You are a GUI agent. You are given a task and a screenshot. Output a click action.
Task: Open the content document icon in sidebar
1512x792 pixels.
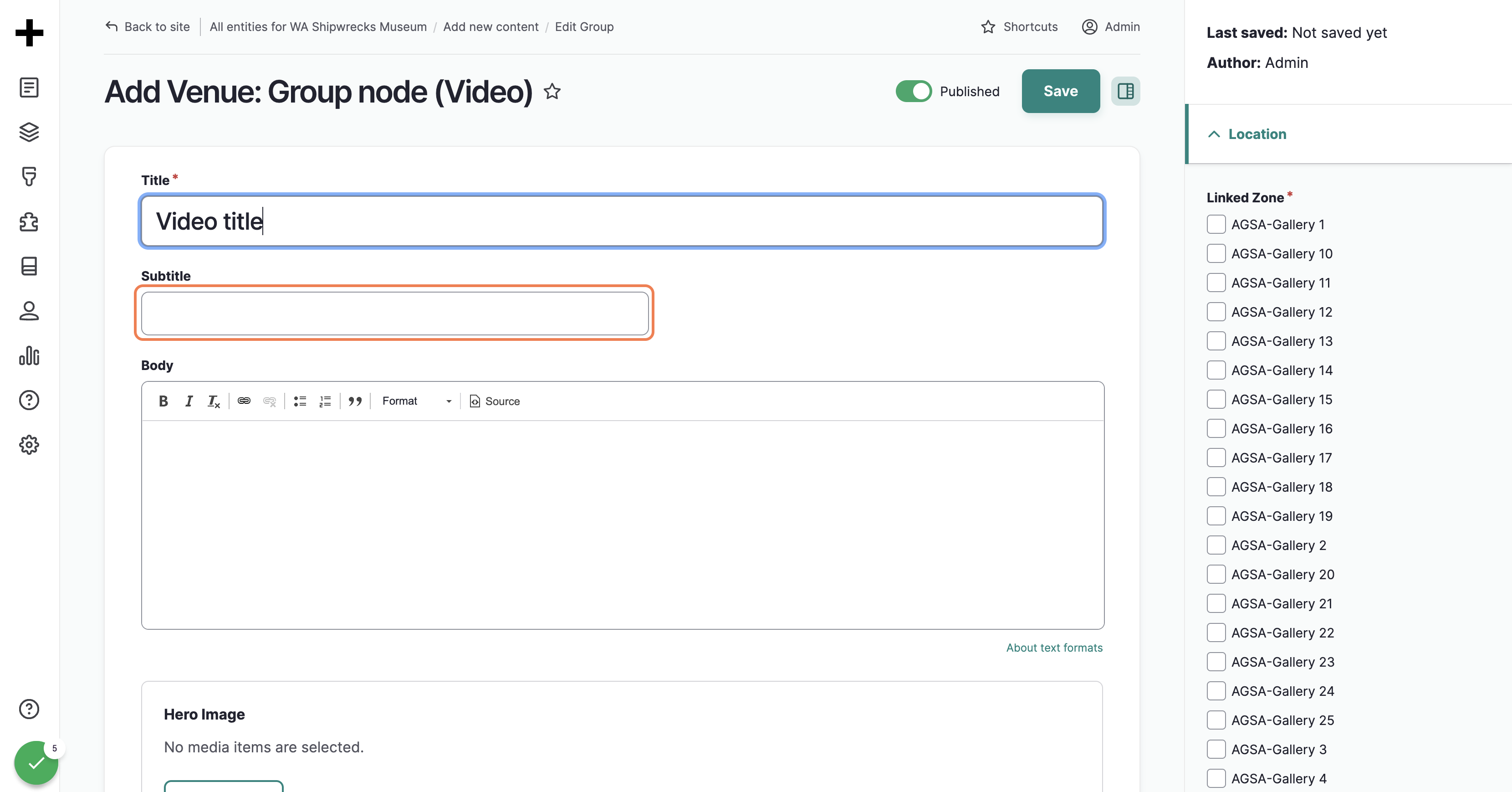29,87
